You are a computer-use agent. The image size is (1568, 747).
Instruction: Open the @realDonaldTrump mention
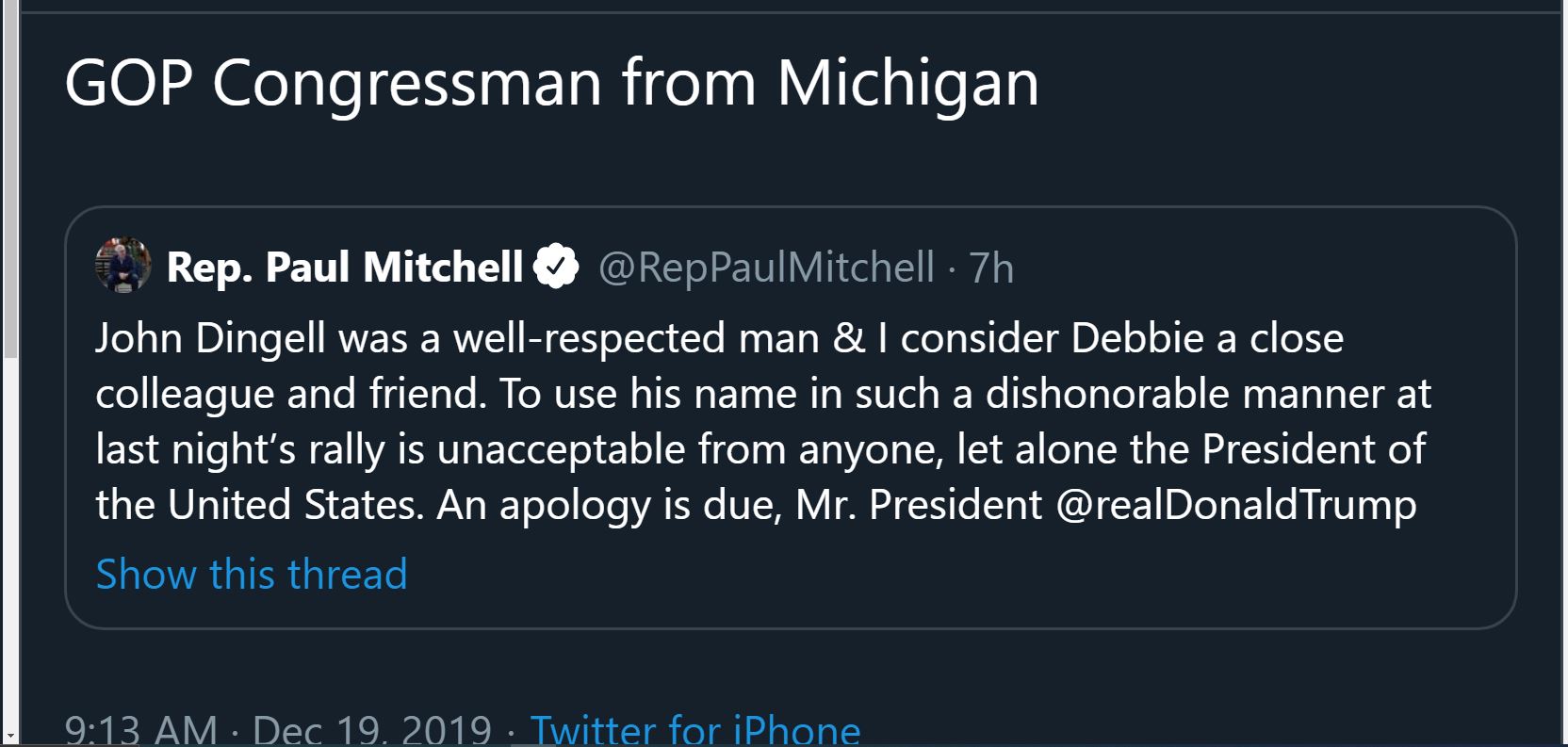tap(1236, 505)
